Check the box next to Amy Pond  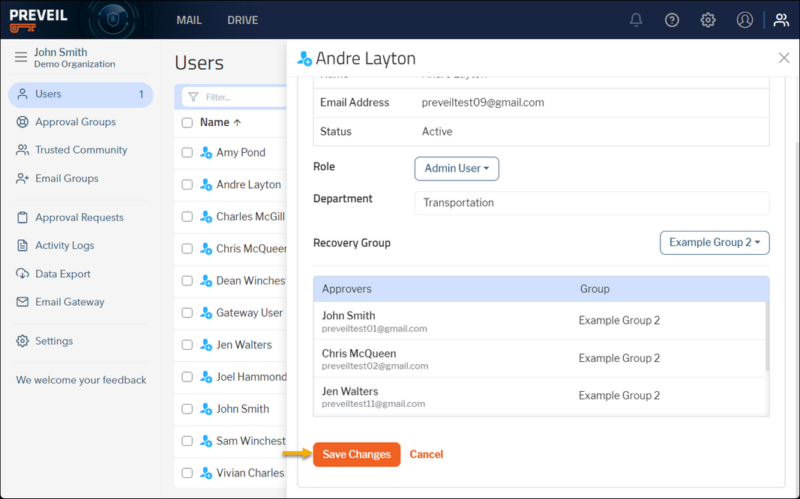(187, 153)
